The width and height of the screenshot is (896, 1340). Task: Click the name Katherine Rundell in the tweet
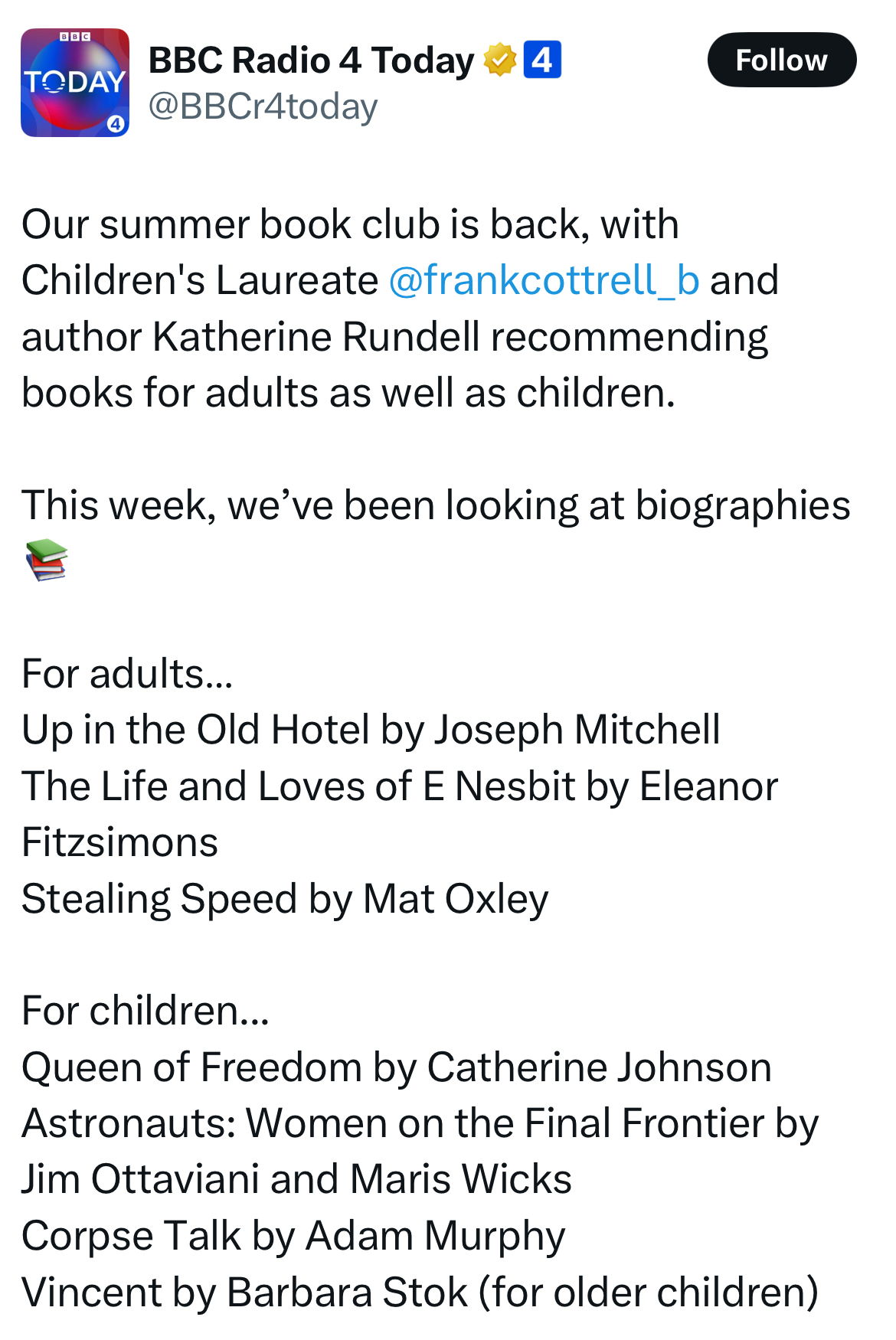(x=317, y=337)
